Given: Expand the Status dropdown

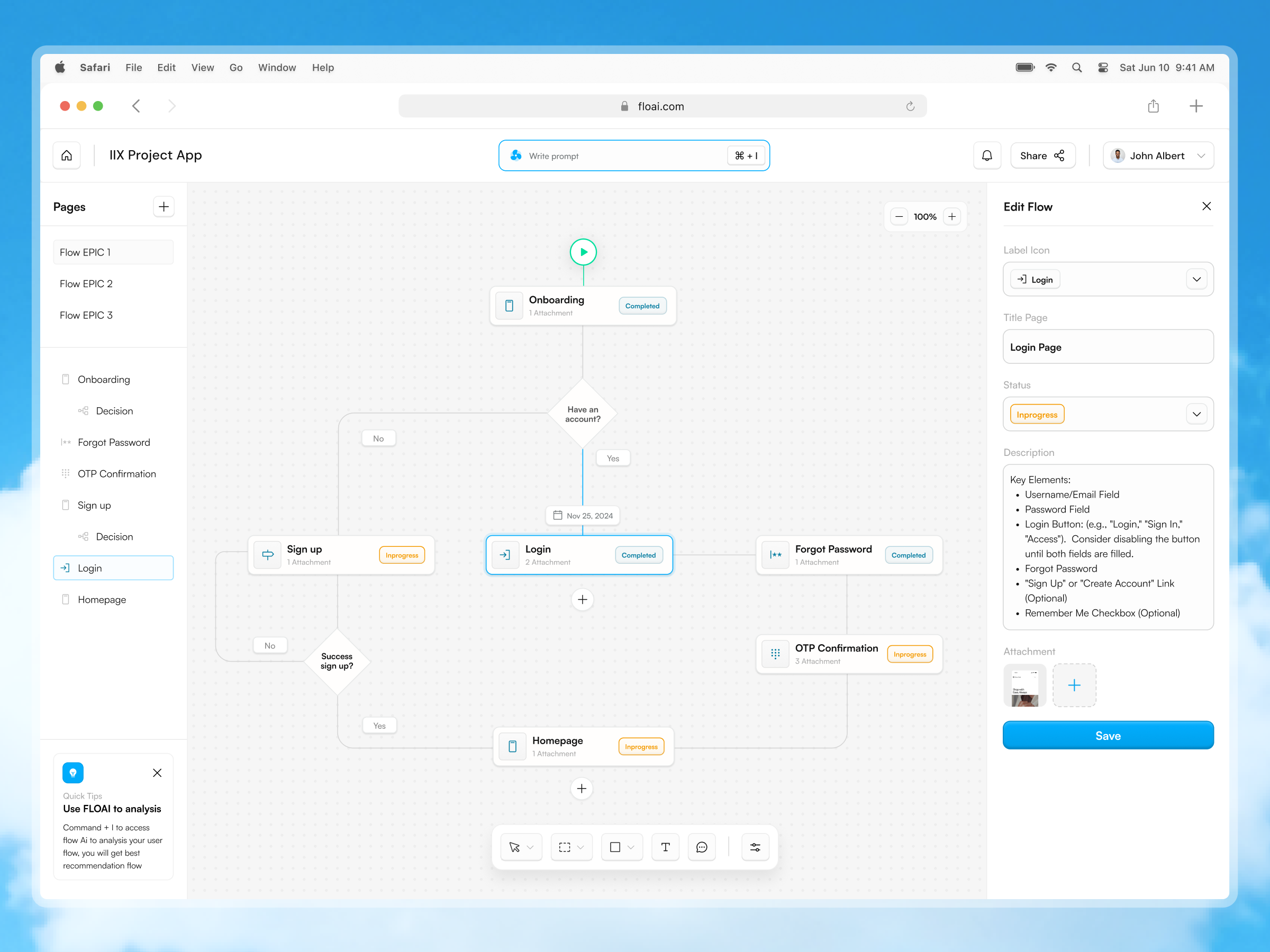Looking at the screenshot, I should pos(1196,414).
